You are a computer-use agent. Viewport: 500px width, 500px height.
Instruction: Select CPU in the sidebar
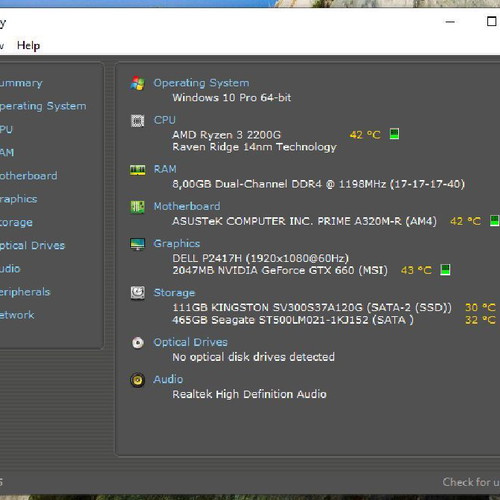click(x=6, y=129)
